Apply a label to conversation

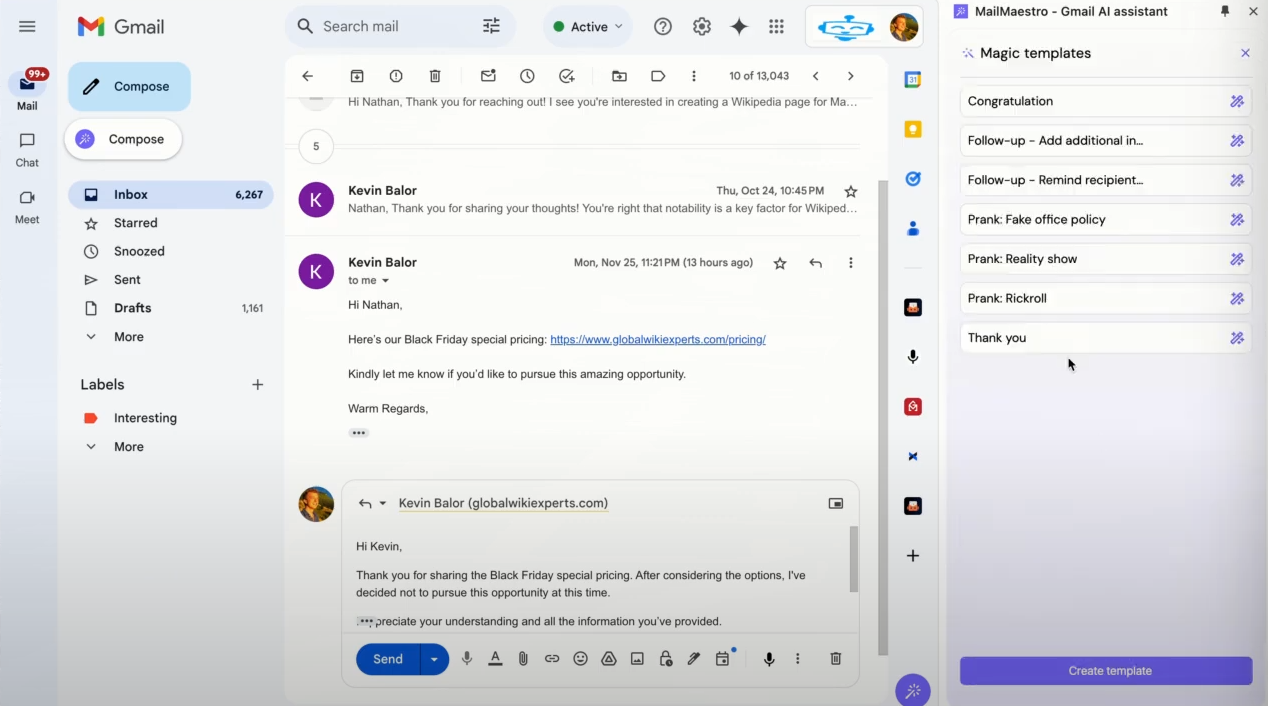[658, 76]
